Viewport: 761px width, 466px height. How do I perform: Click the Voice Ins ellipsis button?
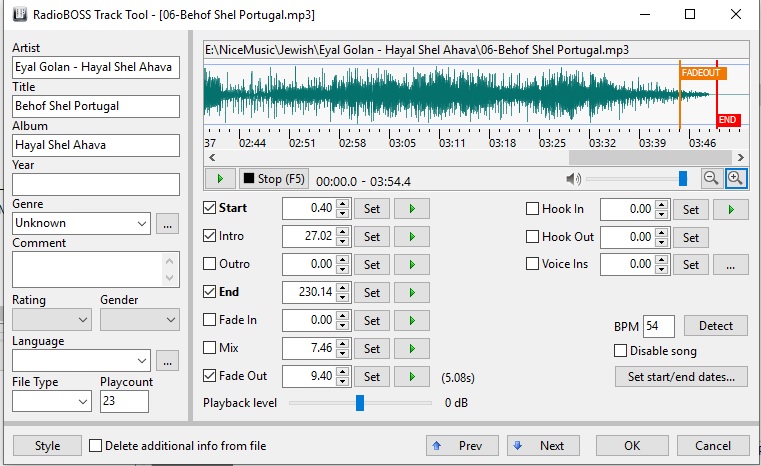point(730,265)
